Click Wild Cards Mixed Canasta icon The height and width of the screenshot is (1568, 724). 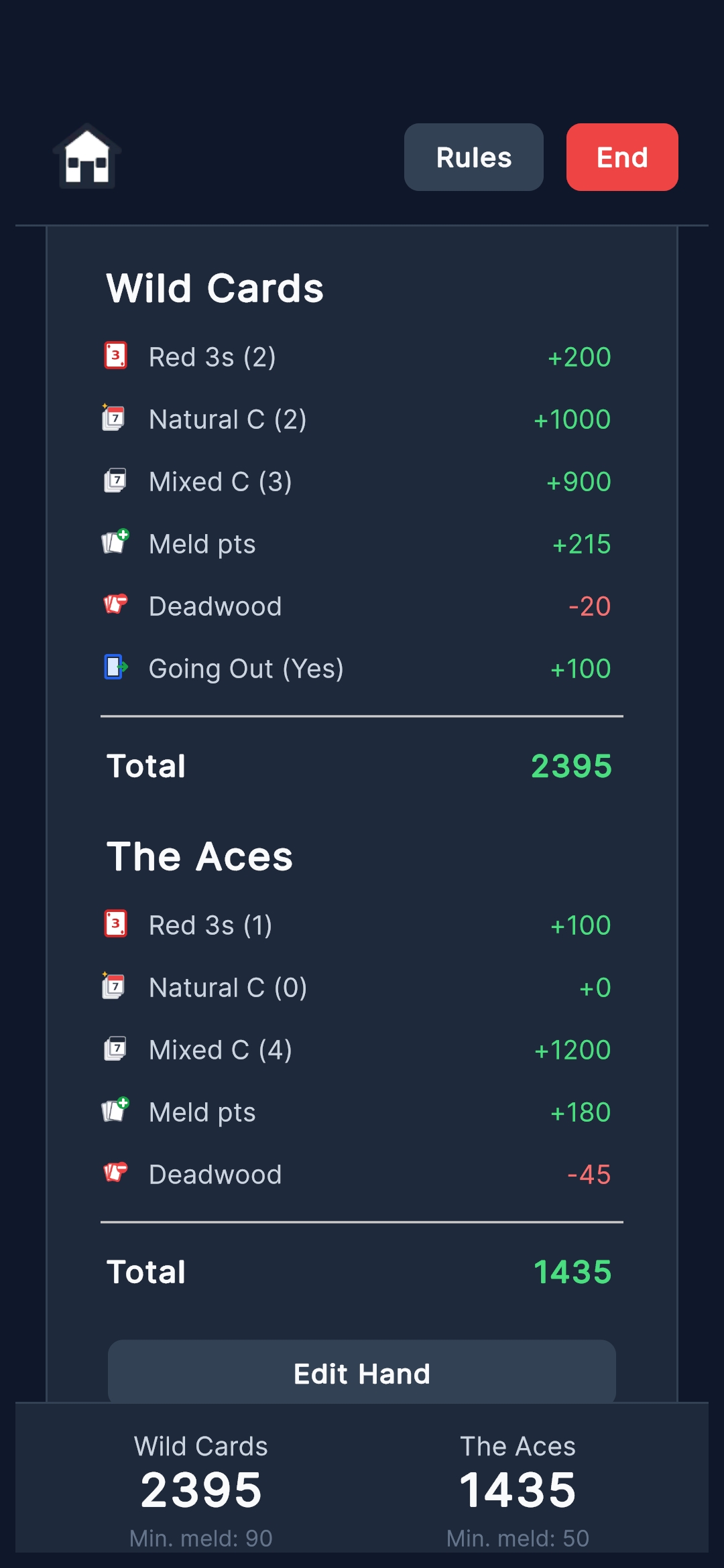coord(115,480)
